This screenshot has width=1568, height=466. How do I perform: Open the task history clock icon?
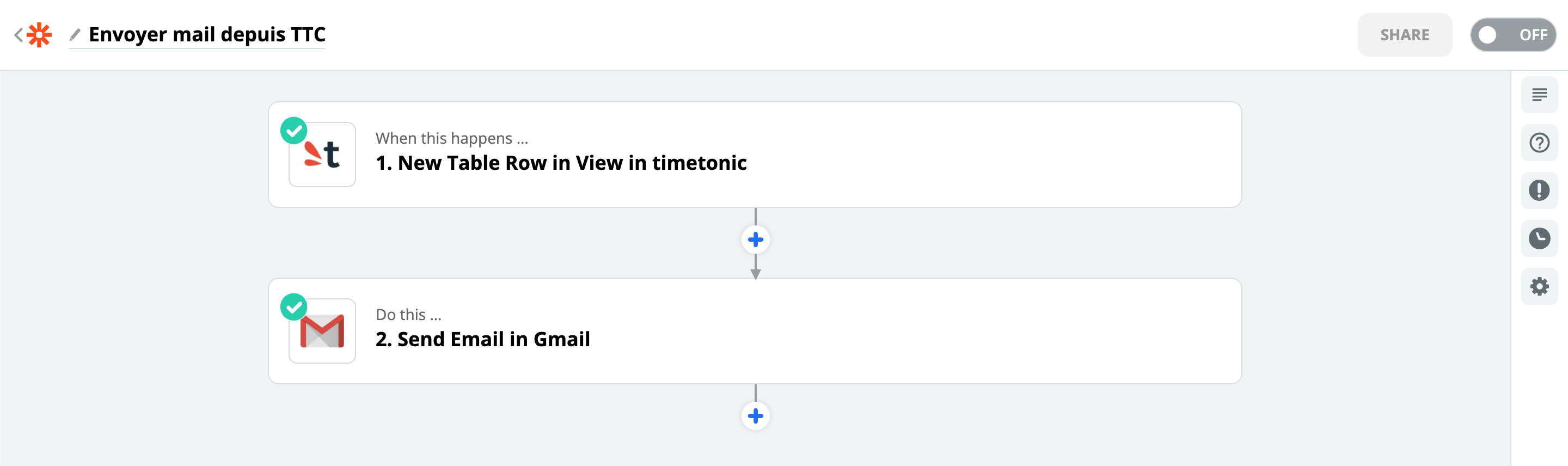[1538, 238]
